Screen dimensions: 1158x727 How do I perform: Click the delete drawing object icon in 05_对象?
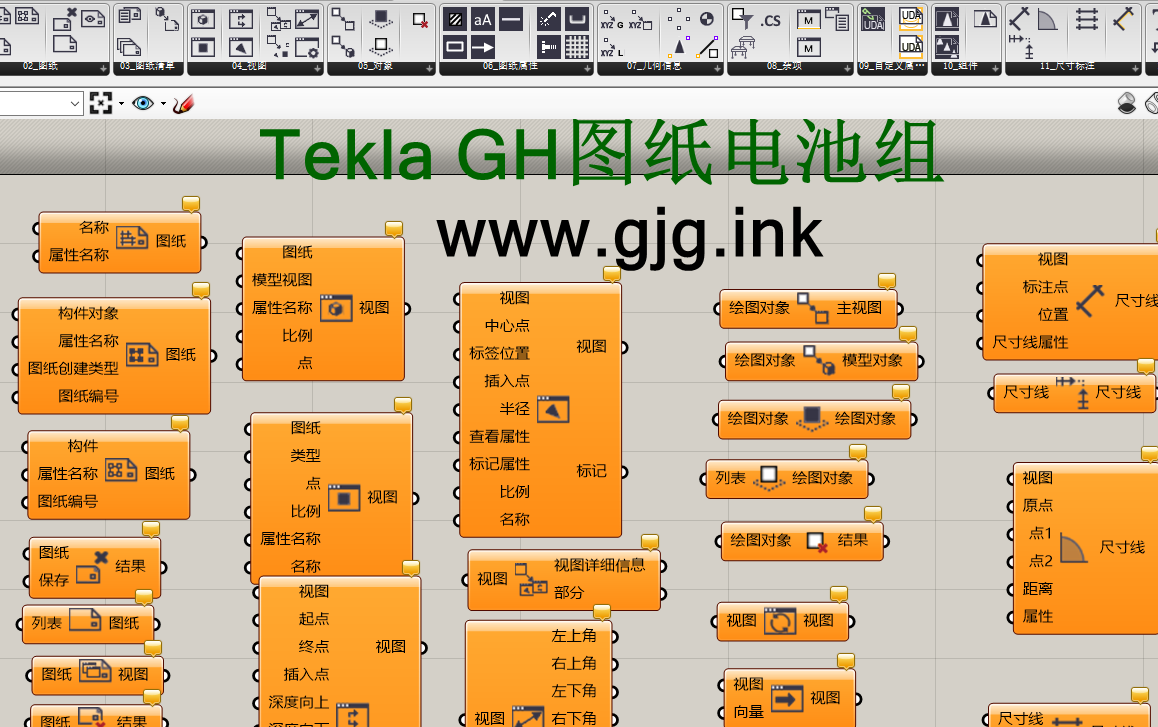click(419, 20)
